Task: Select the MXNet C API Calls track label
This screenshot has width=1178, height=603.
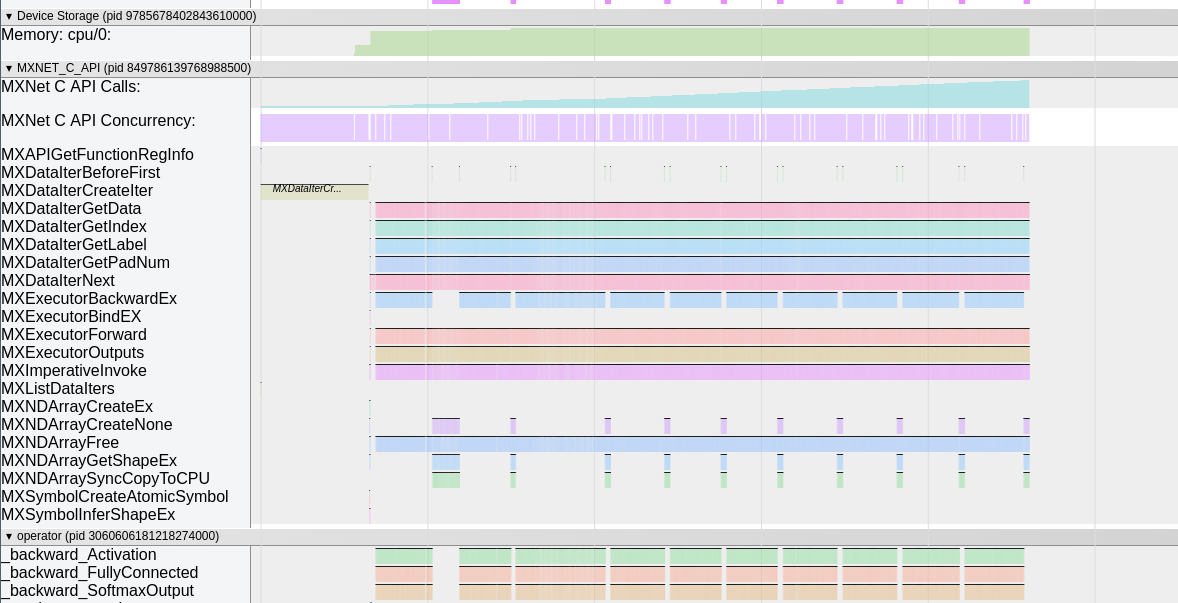Action: point(71,86)
